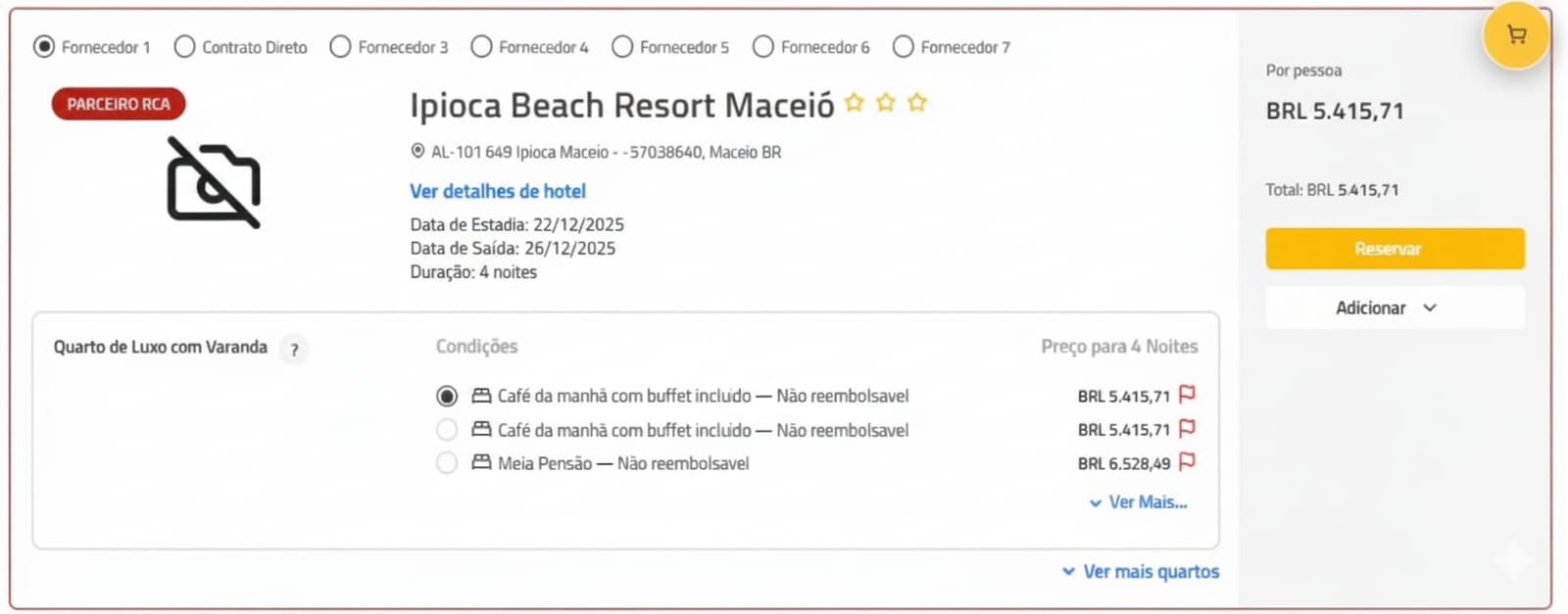This screenshot has width=1568, height=614.
Task: Click the flag next to BRL 6.528,49
Action: point(1187,462)
